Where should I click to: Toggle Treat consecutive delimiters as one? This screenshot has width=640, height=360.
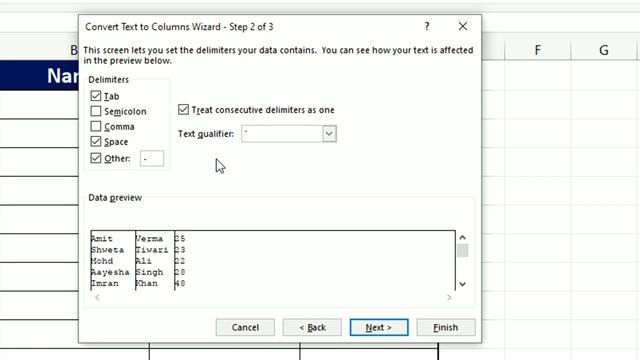point(183,109)
